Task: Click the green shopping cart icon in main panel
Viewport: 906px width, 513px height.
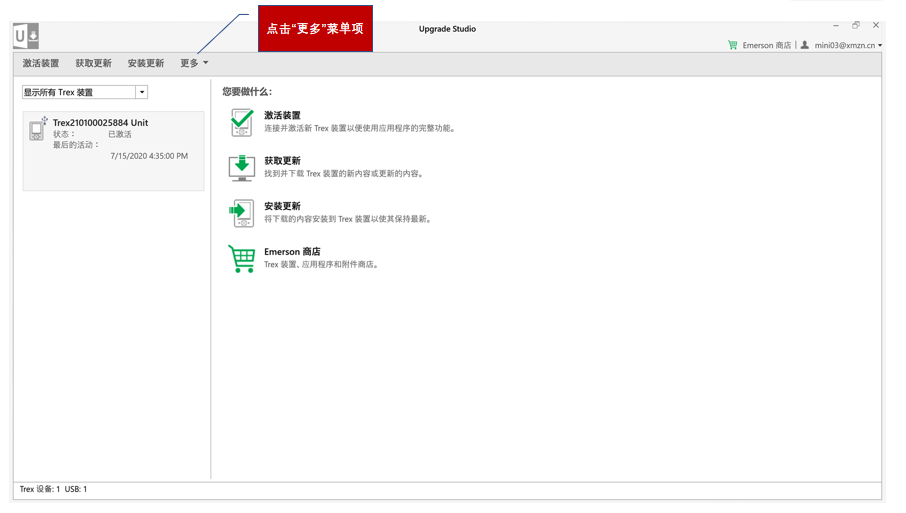Action: [242, 258]
